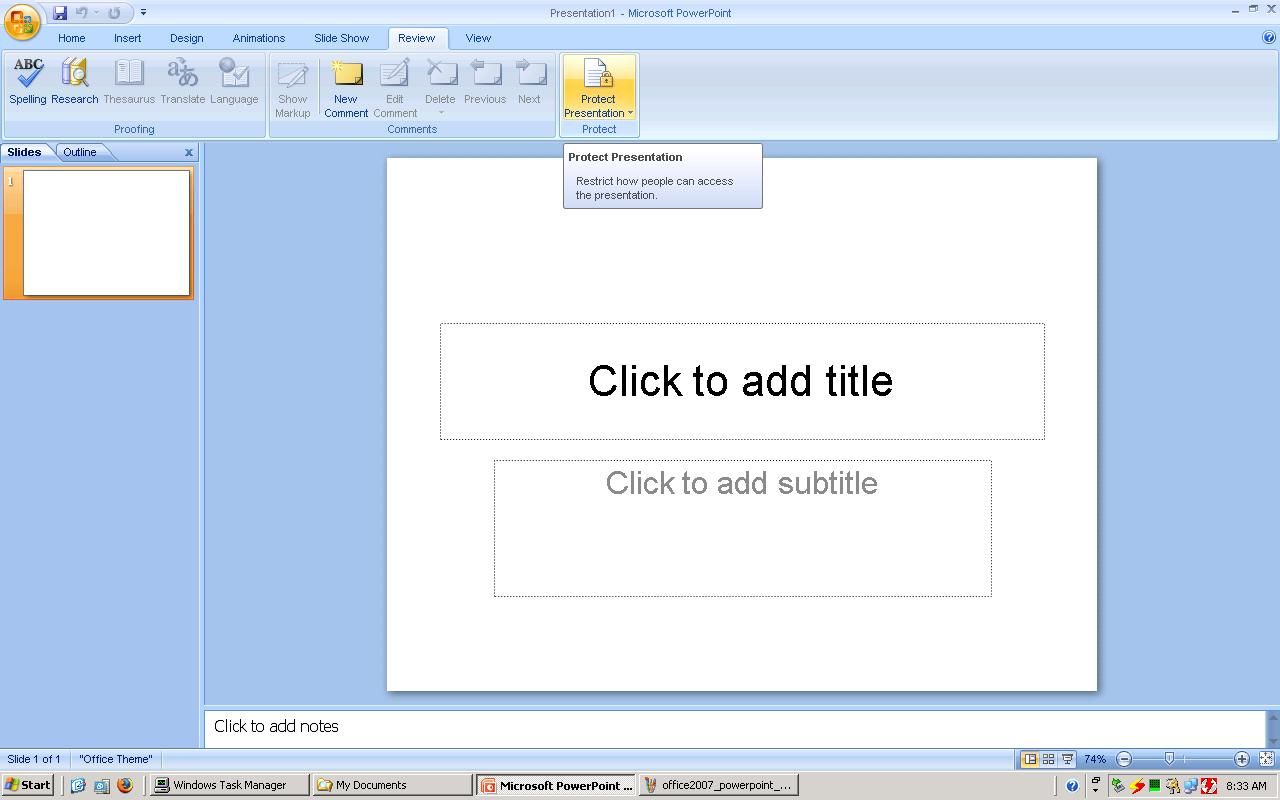Click the Language icon
This screenshot has width=1280, height=800.
[x=234, y=81]
